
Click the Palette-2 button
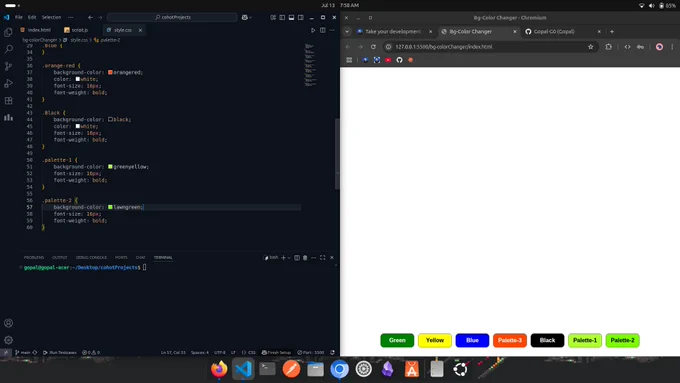coord(622,340)
